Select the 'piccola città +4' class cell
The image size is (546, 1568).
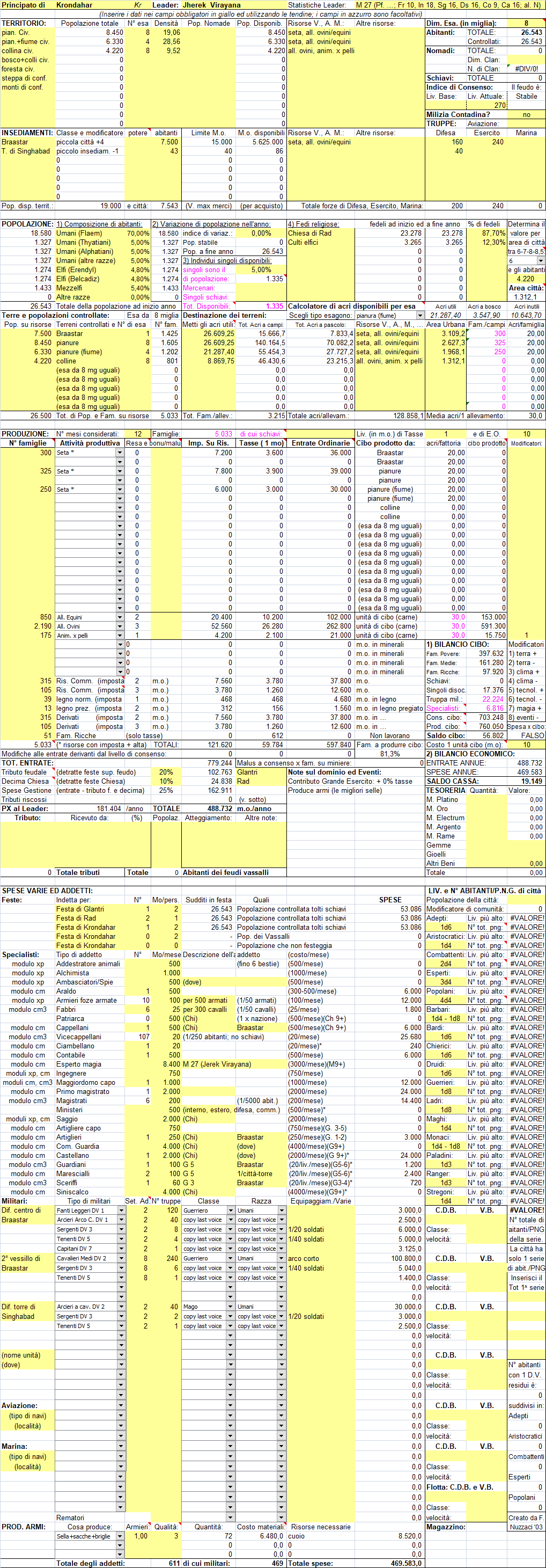click(x=90, y=142)
